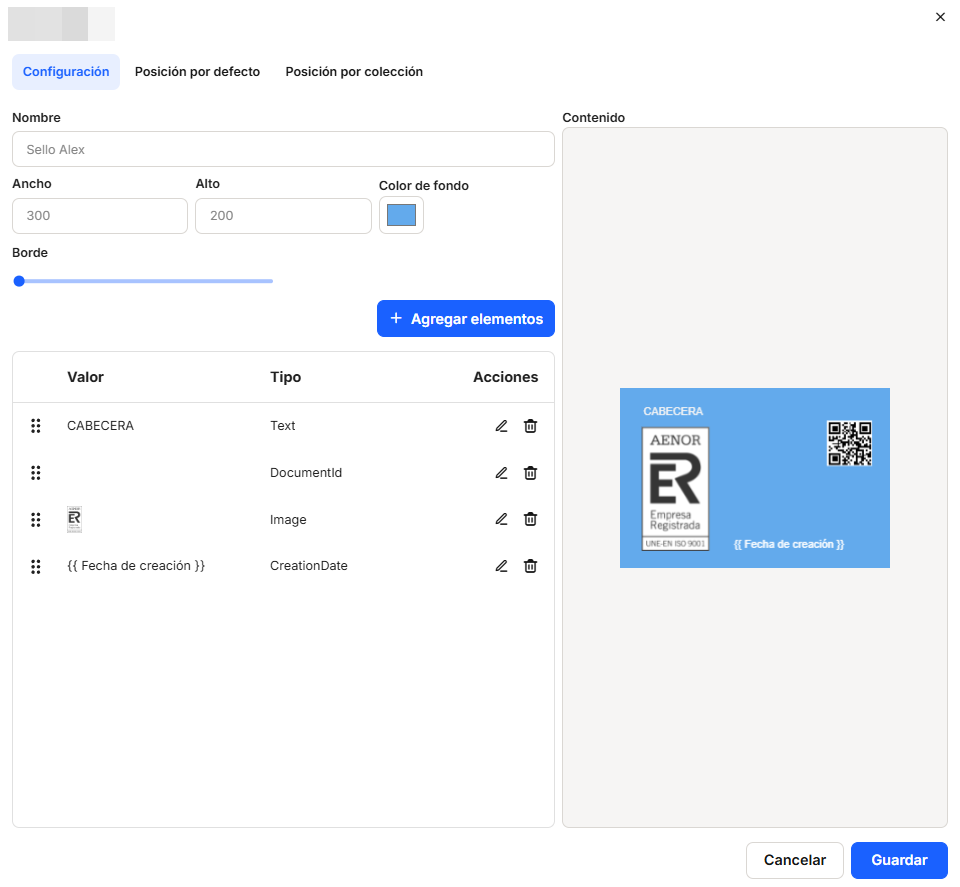Switch to Posición por defecto tab
The image size is (960, 887).
[197, 72]
